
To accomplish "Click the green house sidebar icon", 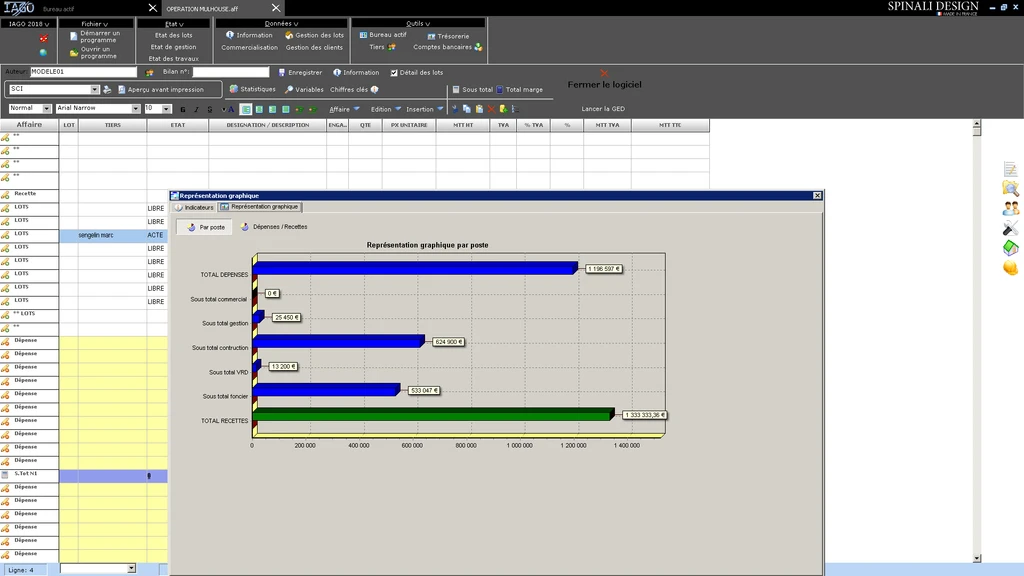I will [x=1010, y=248].
